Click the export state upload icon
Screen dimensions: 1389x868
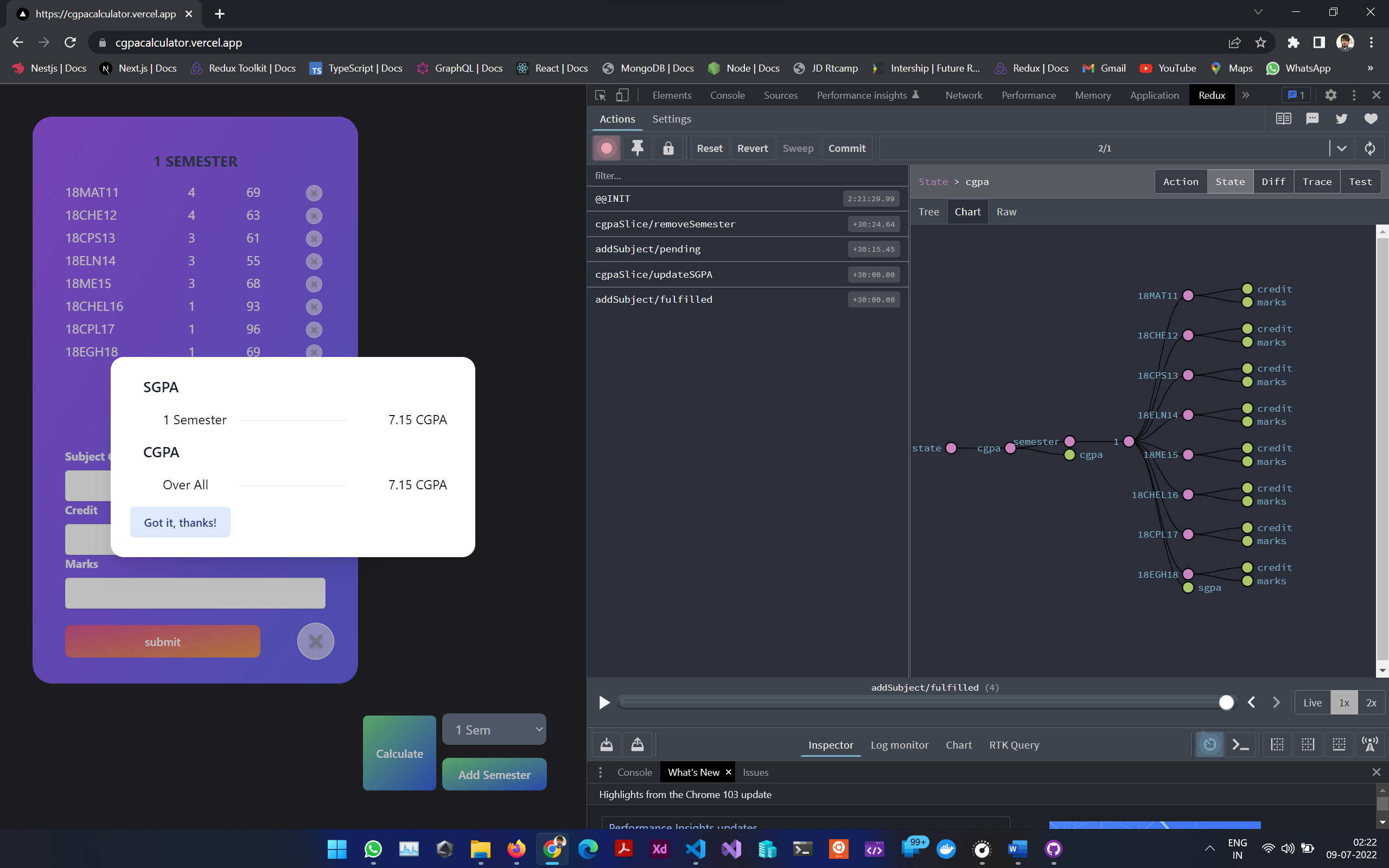(x=637, y=744)
